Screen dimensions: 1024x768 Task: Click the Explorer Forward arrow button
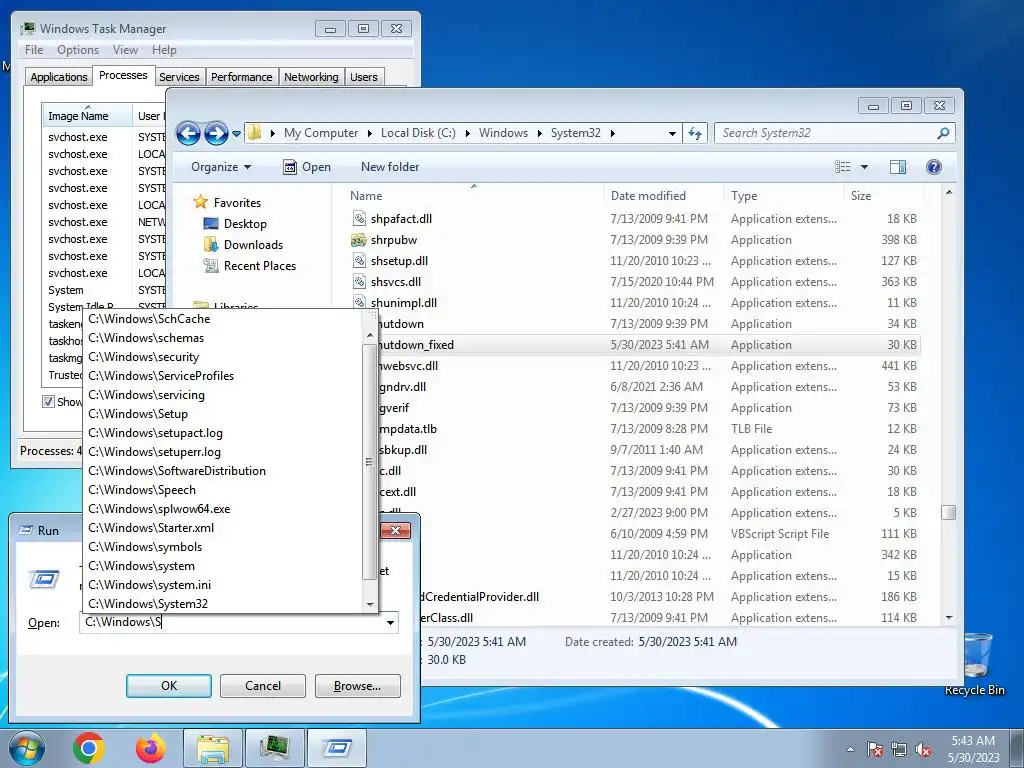point(216,133)
